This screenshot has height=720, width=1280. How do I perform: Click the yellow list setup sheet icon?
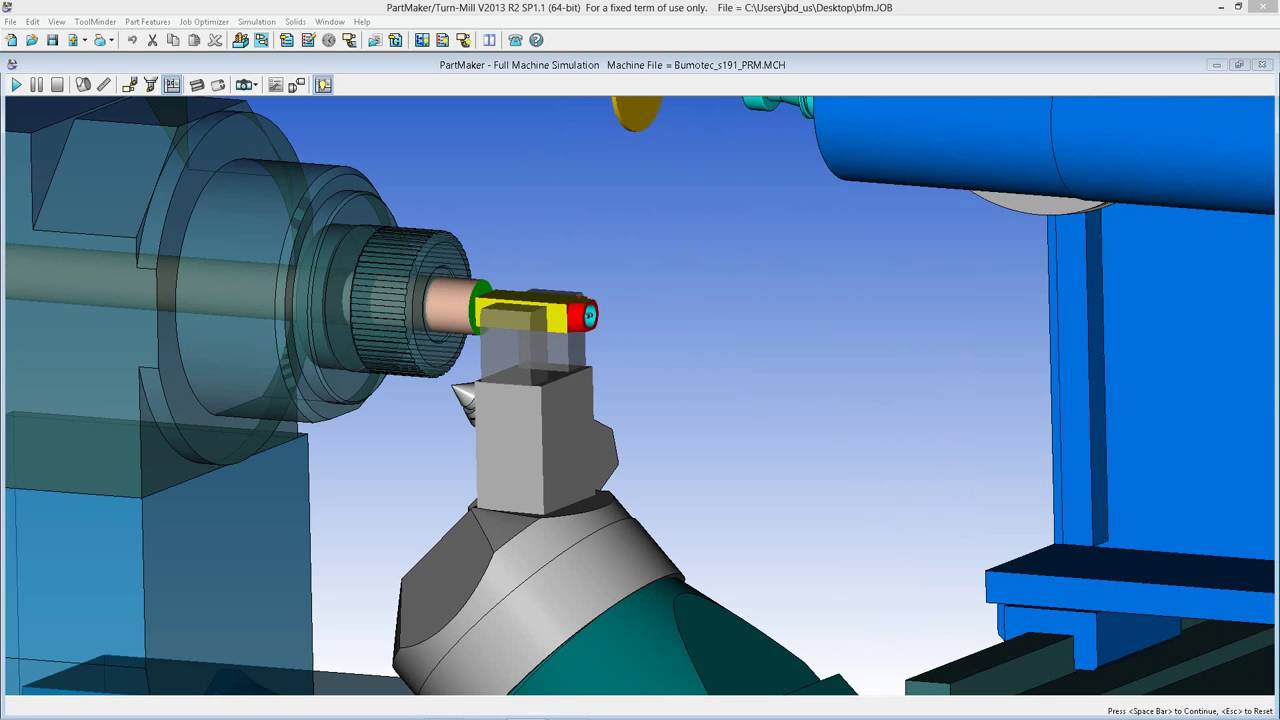pos(443,40)
